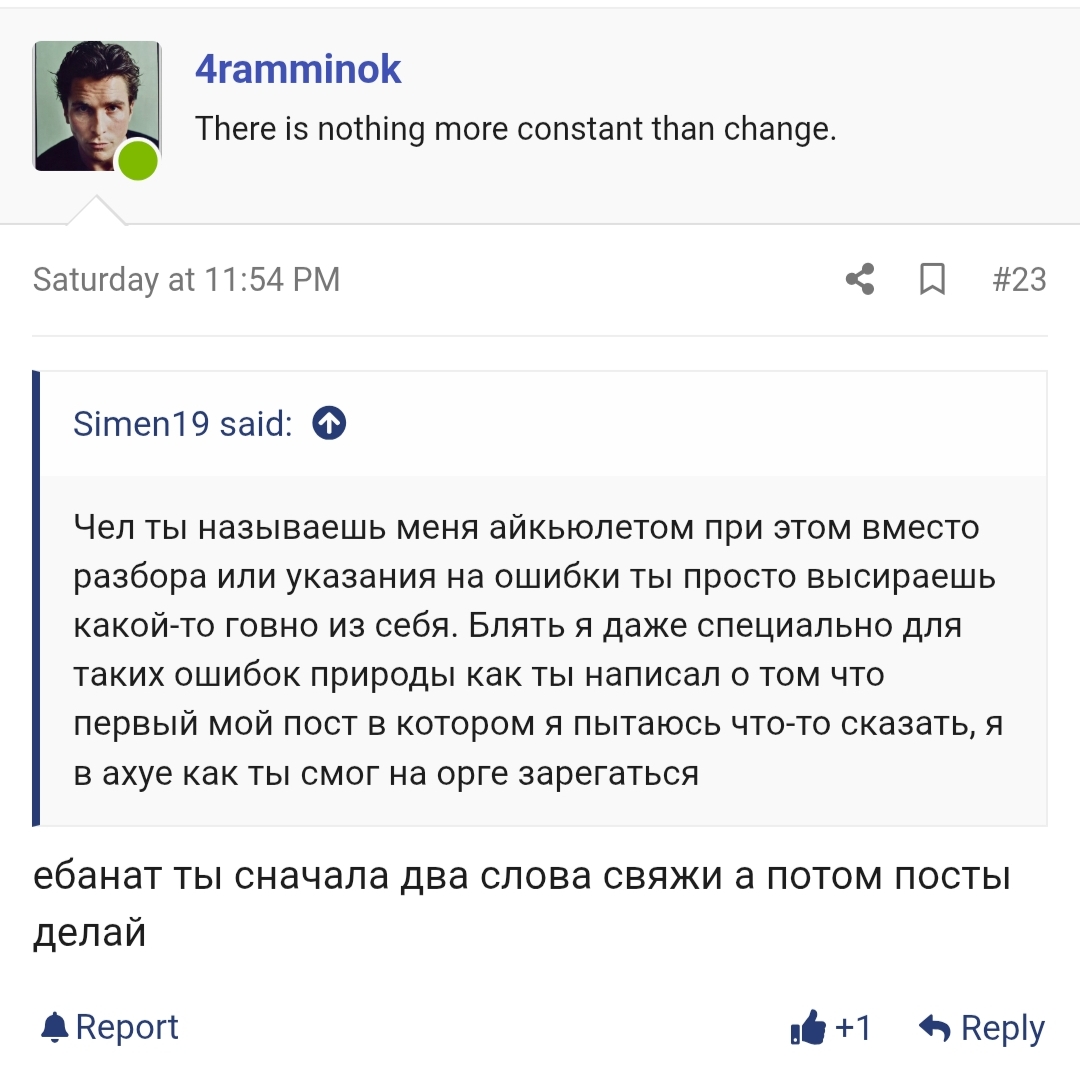Click the Reply text link

click(1002, 1028)
